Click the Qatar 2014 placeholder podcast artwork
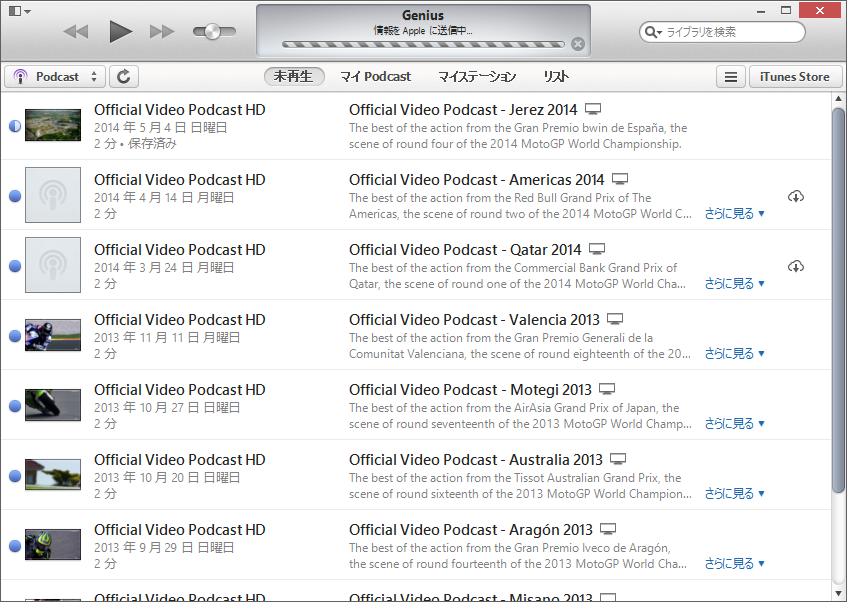 point(53,265)
